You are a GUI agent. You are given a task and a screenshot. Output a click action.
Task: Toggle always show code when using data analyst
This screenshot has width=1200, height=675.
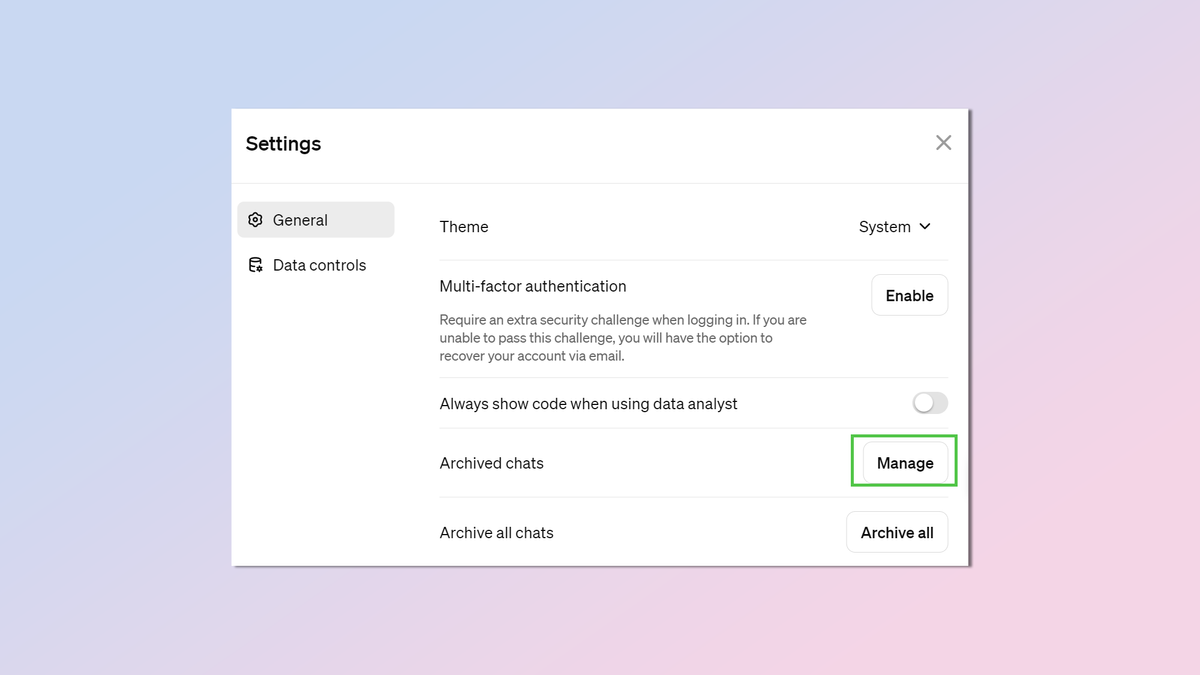[x=929, y=403]
